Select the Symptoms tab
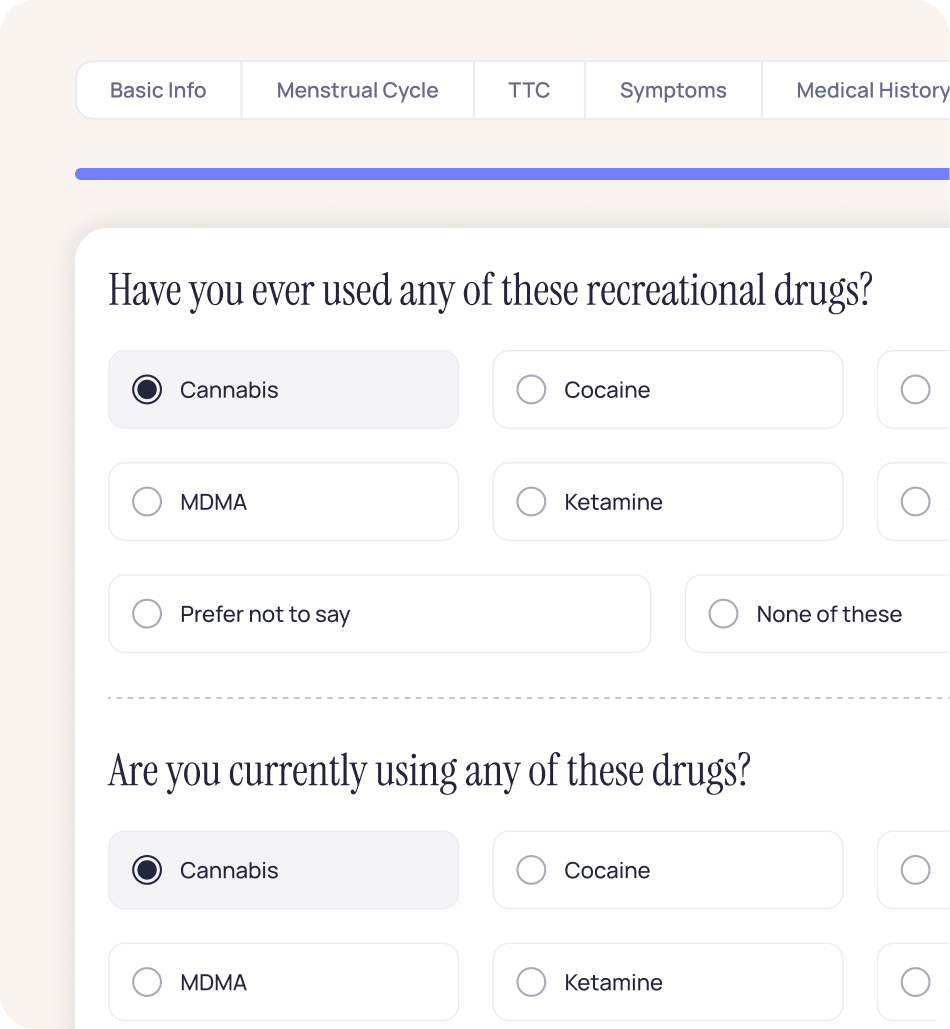 click(673, 90)
